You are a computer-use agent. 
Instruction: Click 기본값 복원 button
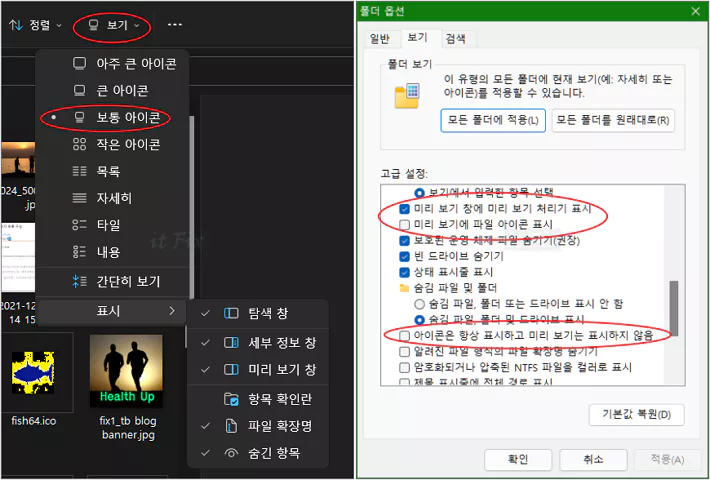tap(636, 415)
